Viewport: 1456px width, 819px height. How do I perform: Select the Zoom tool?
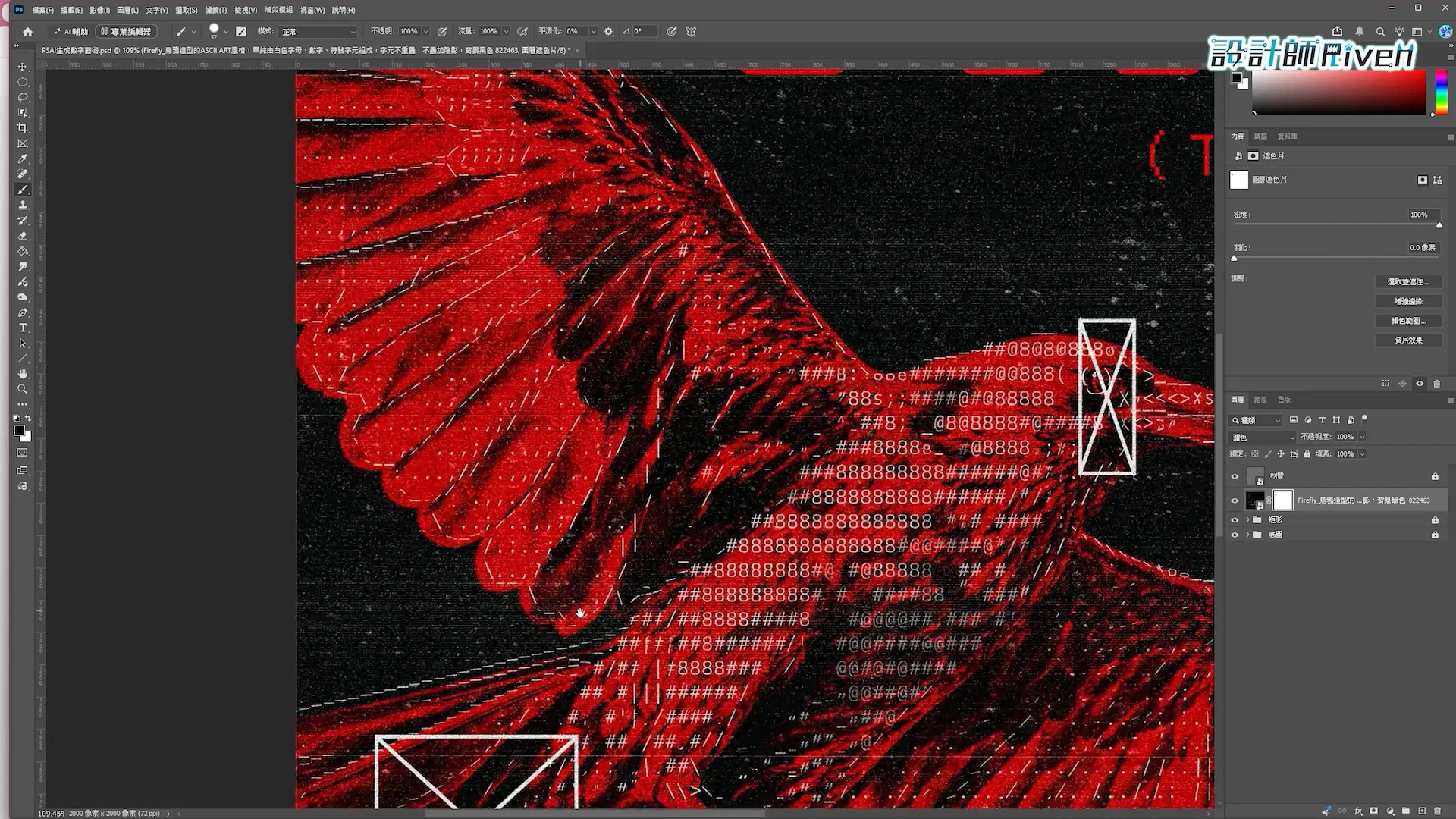[23, 389]
